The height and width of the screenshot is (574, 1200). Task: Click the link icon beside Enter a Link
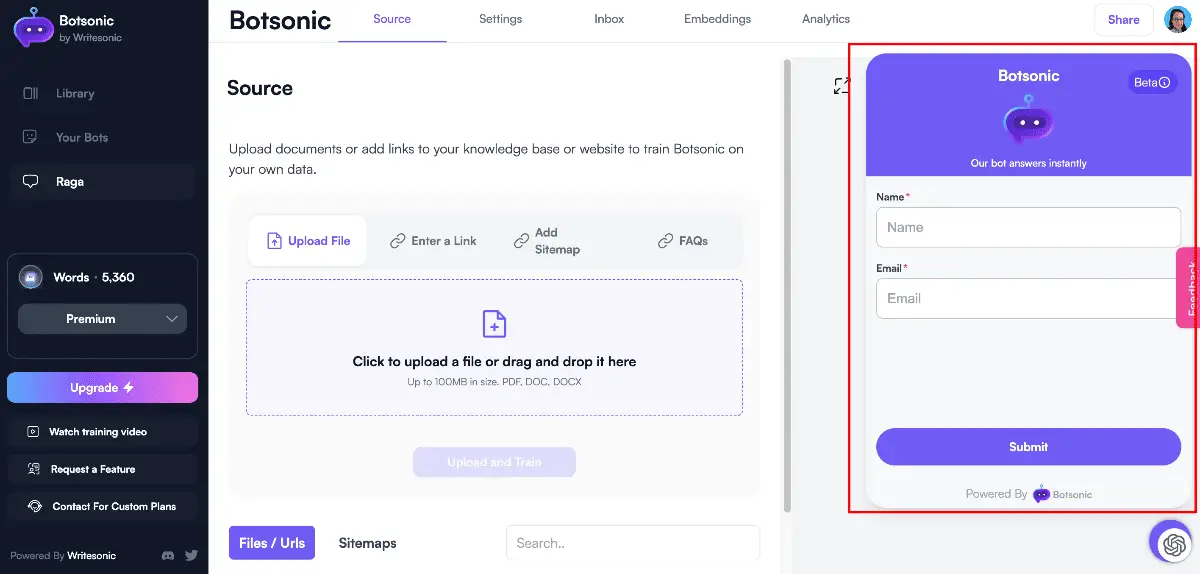397,241
